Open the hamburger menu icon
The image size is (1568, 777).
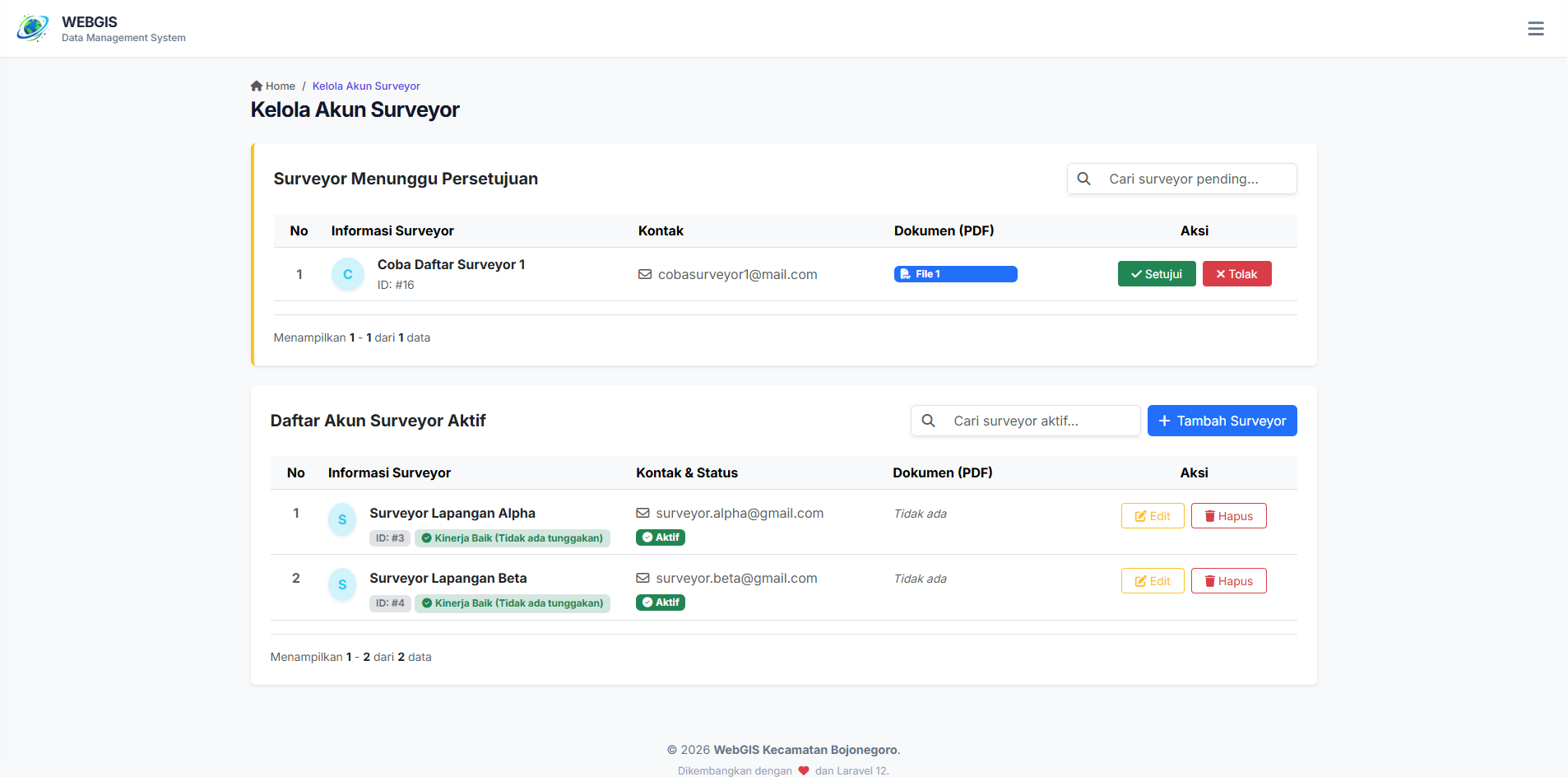click(1535, 29)
